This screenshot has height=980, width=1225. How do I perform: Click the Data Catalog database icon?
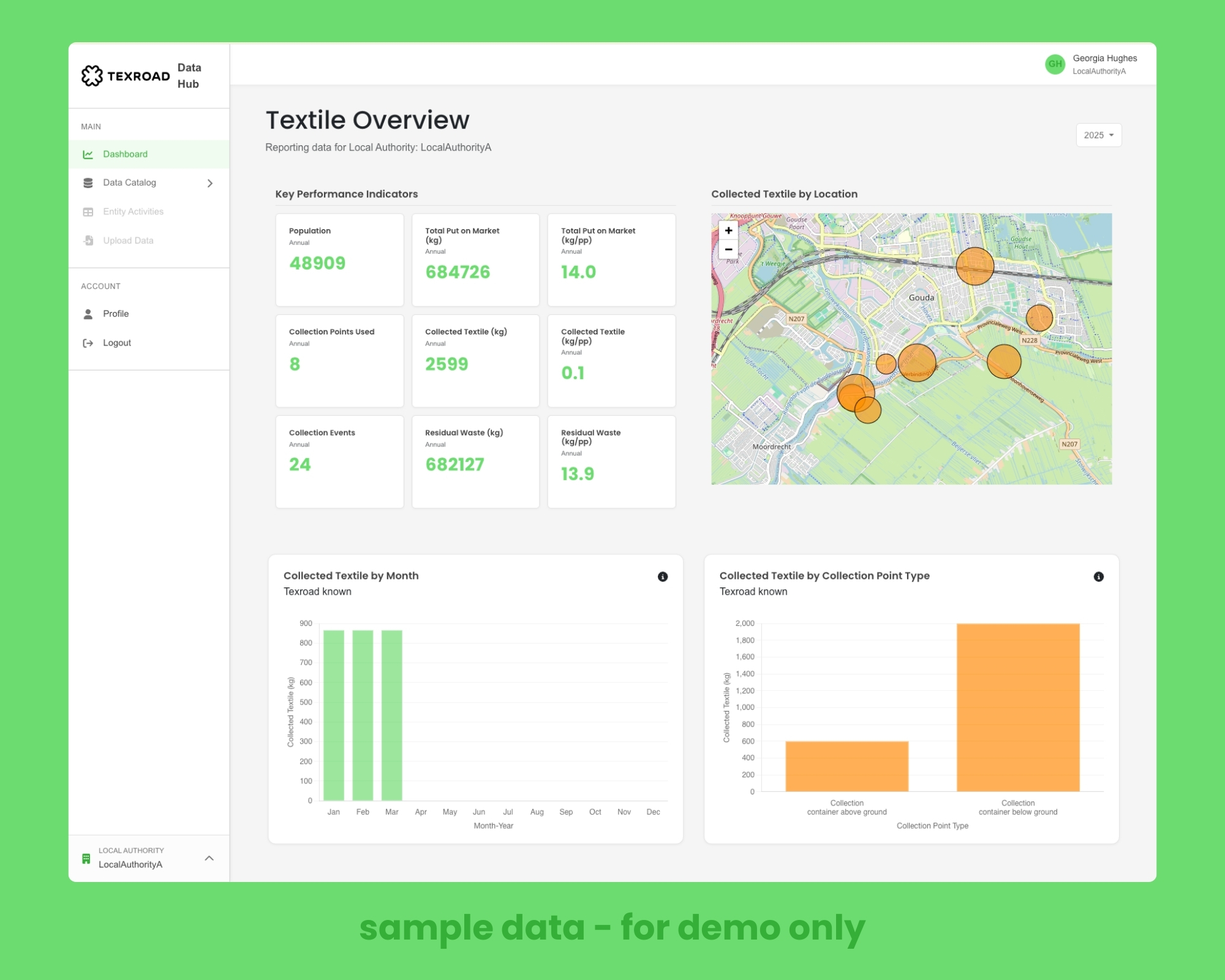(88, 183)
